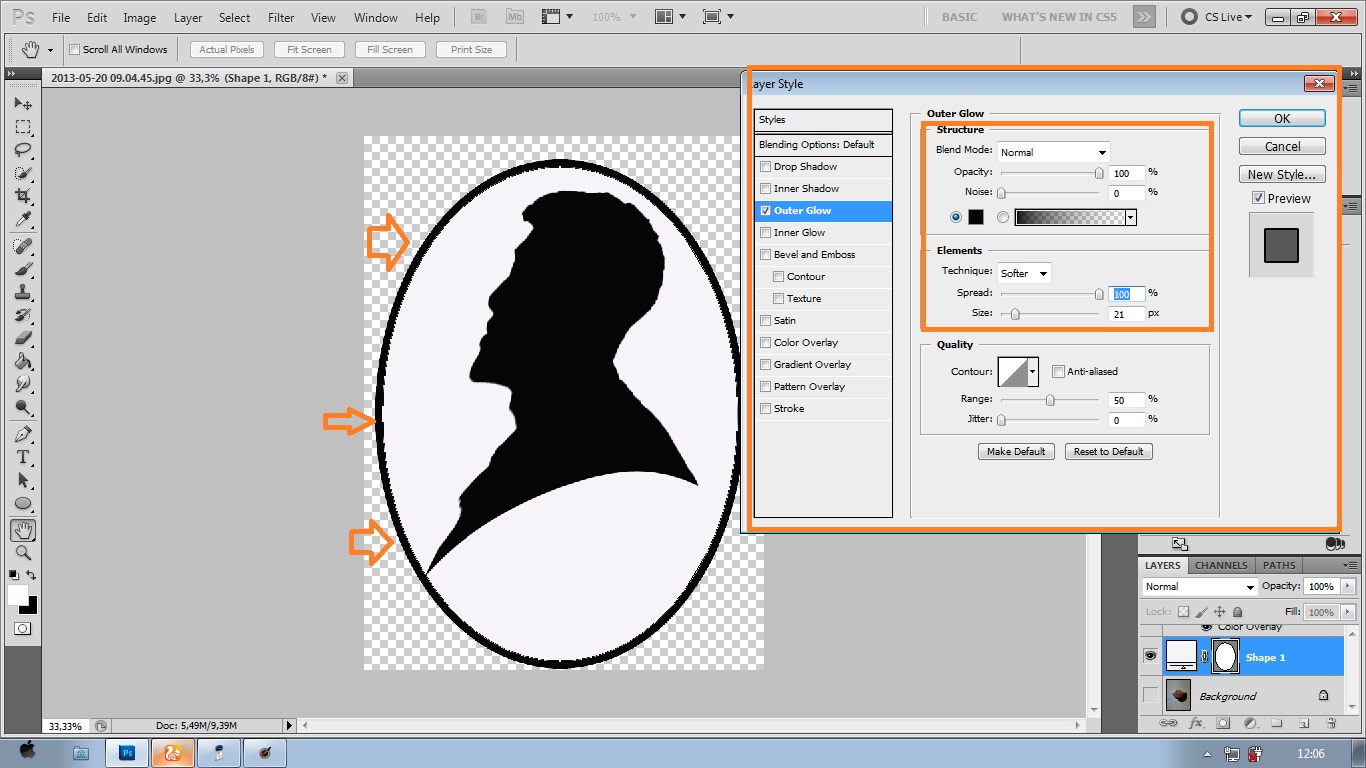Enable the Drop Shadow checkbox
Viewport: 1366px width, 768px height.
pyautogui.click(x=766, y=167)
